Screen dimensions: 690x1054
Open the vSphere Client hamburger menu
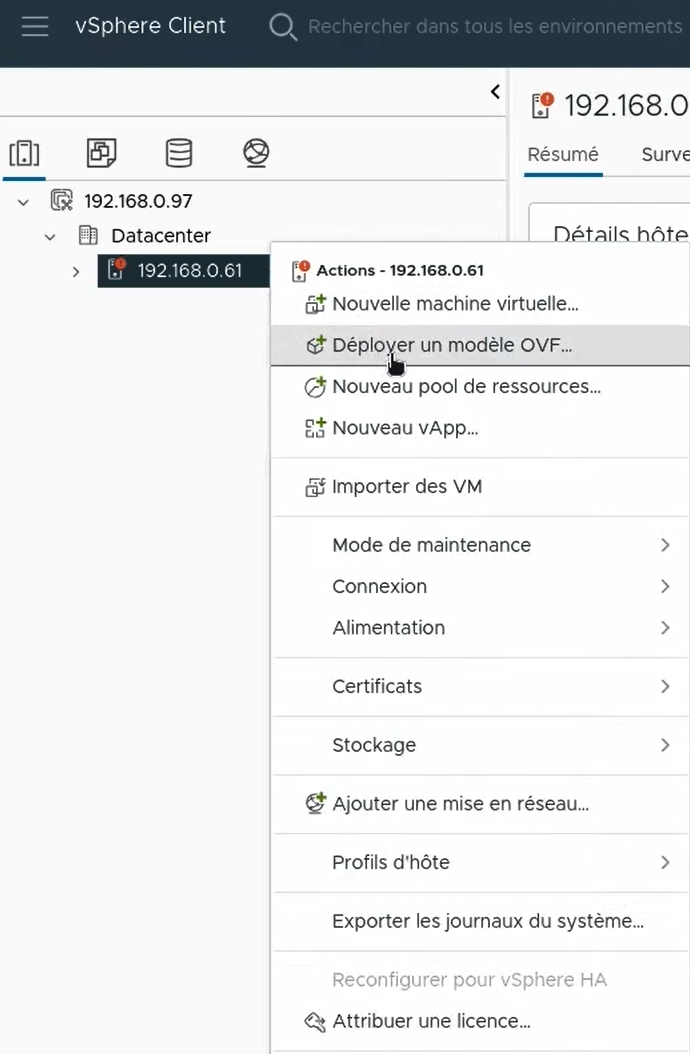point(35,26)
